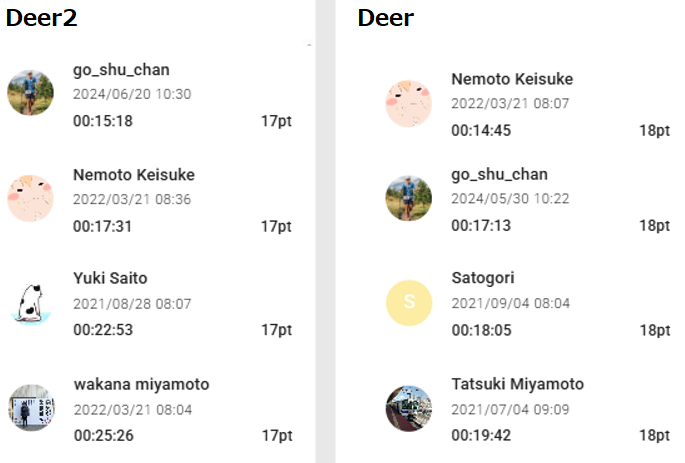Click the 00:15:18 record time
The image size is (685, 463).
[x=103, y=121]
